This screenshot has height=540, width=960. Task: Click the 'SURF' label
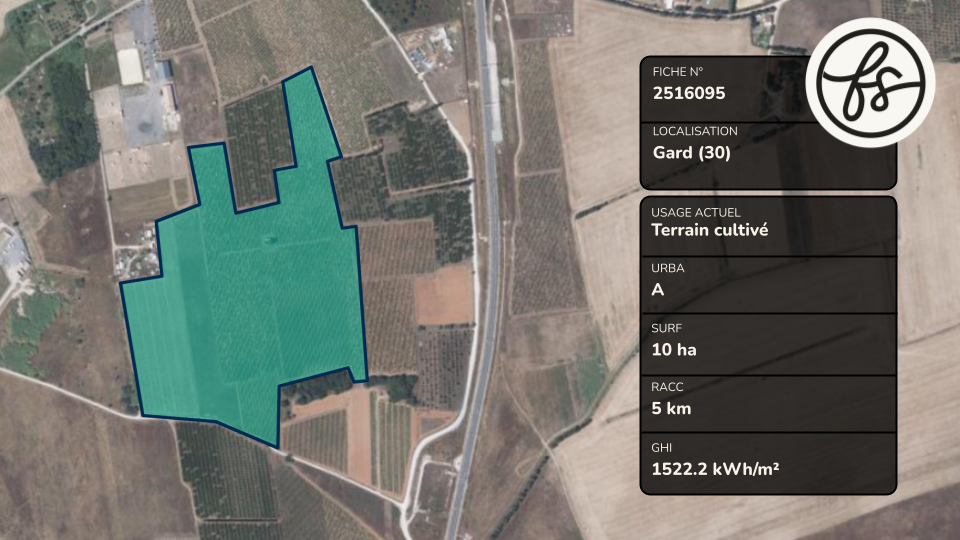pos(667,328)
